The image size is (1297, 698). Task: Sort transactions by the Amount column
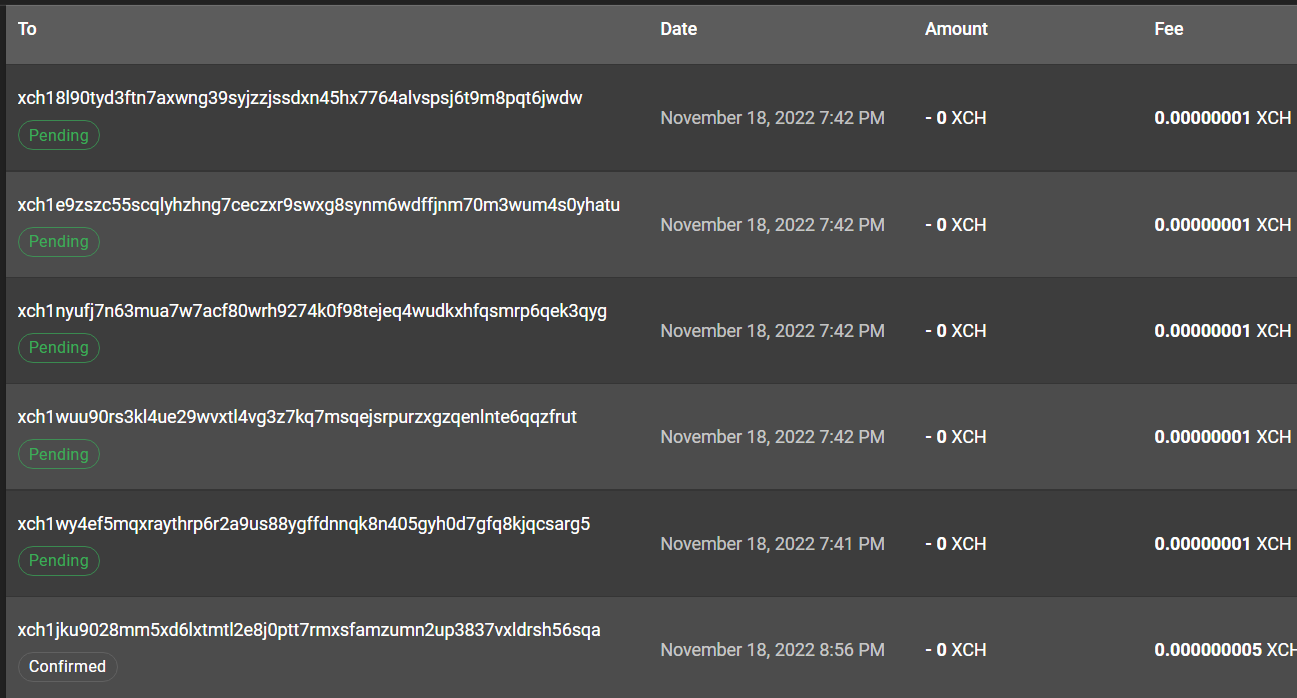[x=956, y=29]
